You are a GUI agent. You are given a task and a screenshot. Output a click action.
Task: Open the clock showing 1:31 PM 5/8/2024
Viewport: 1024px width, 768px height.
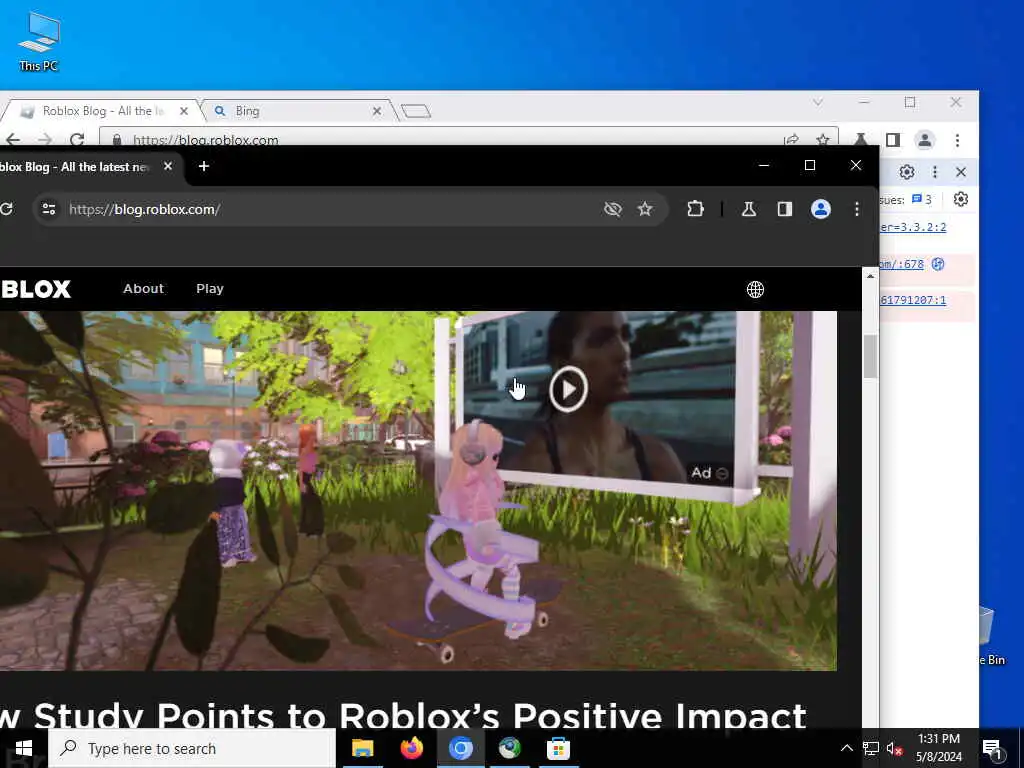point(938,748)
